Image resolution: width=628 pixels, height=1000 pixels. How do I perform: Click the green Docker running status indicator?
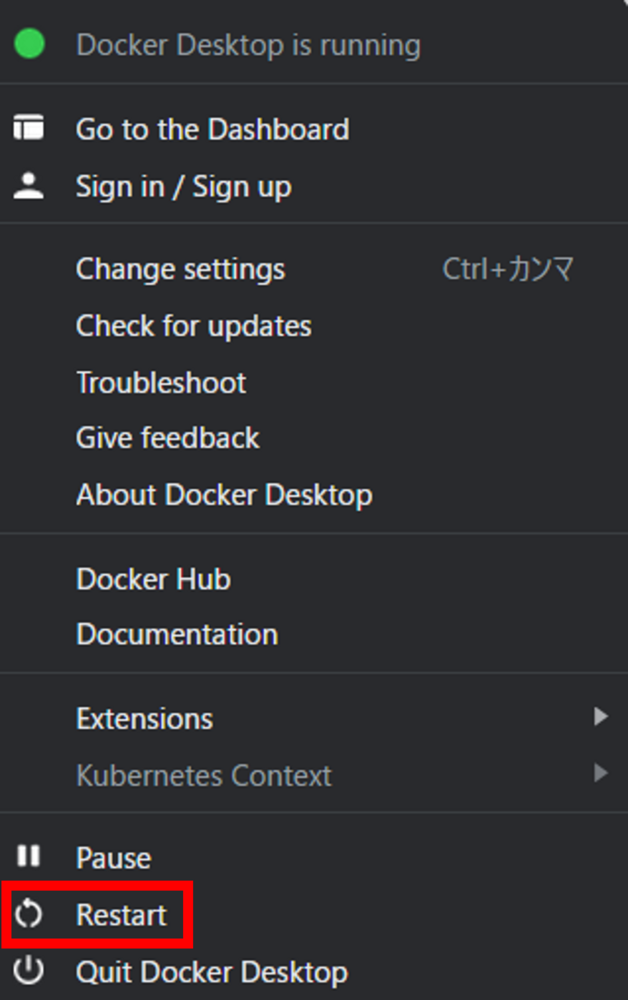tap(28, 43)
